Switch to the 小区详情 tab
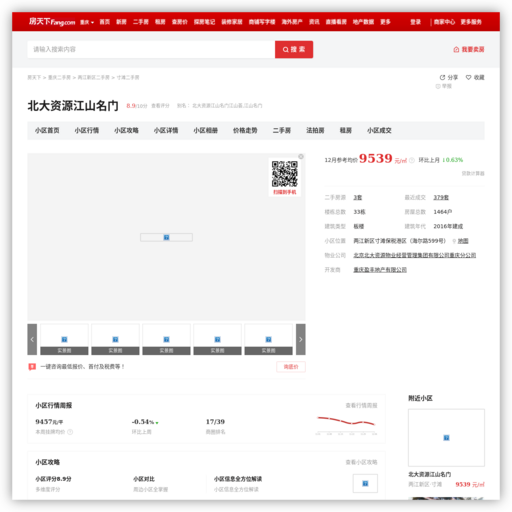The height and width of the screenshot is (512, 512). click(166, 130)
